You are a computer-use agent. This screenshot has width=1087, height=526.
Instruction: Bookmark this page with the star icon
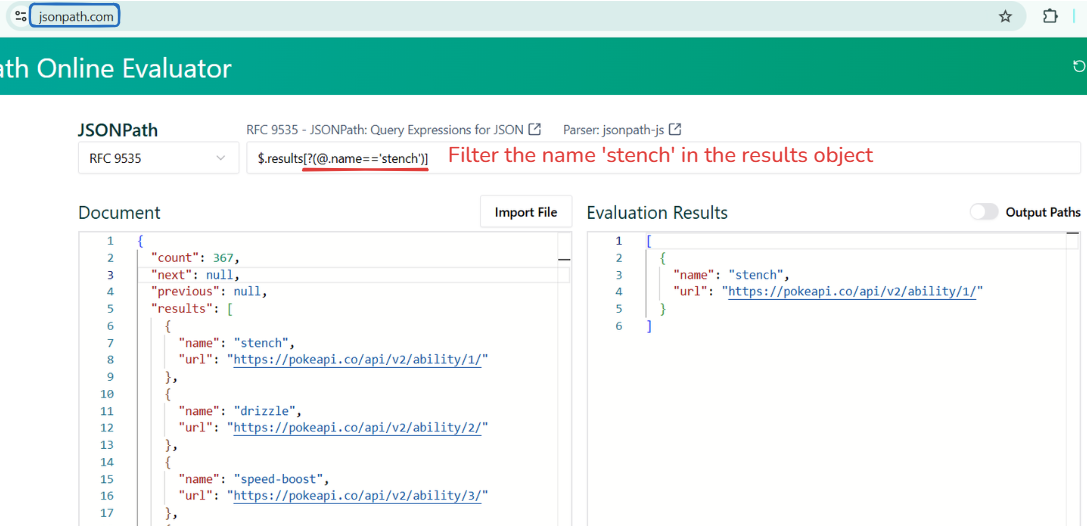1005,16
